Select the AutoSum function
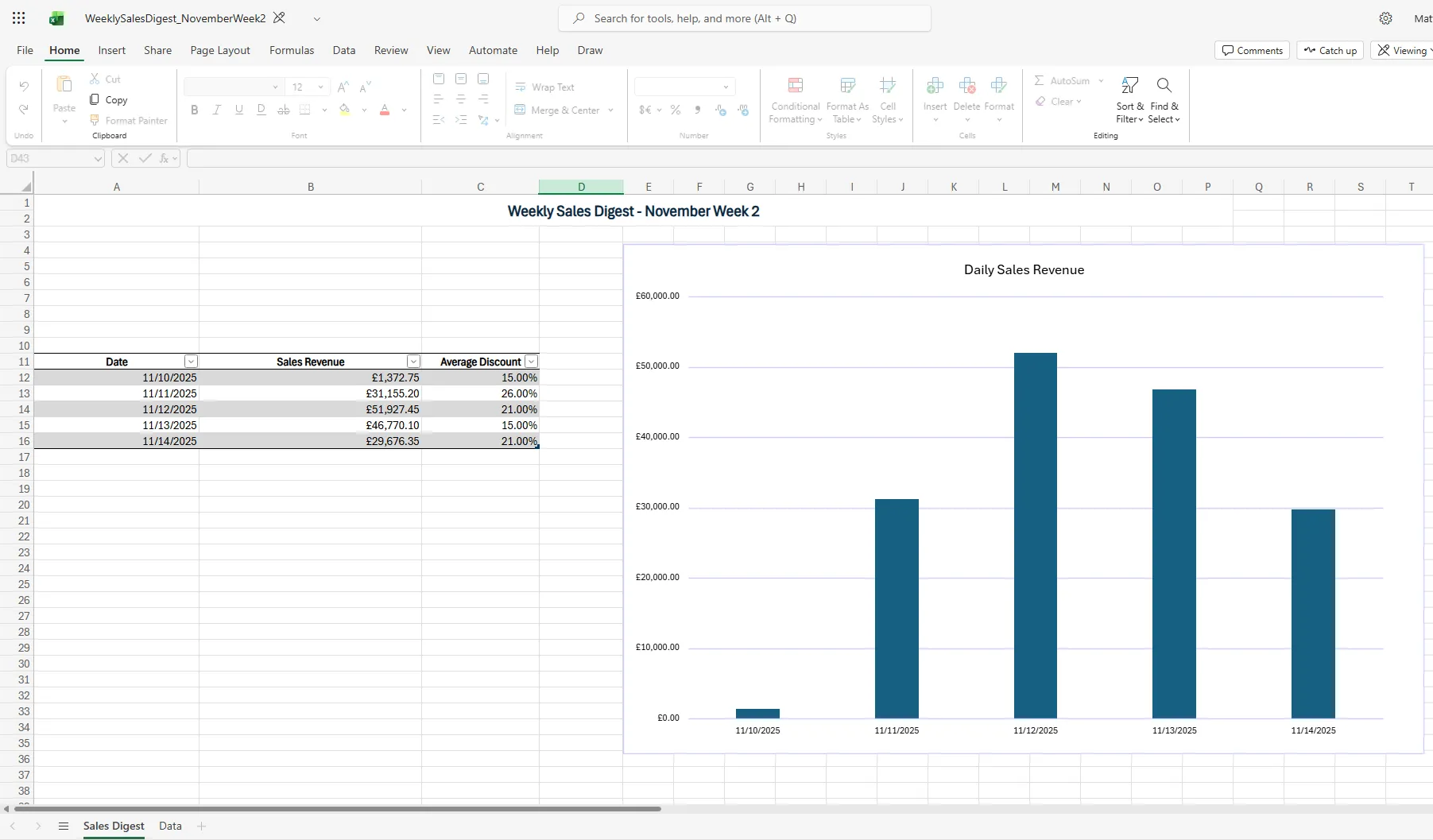1433x840 pixels. coord(1065,80)
